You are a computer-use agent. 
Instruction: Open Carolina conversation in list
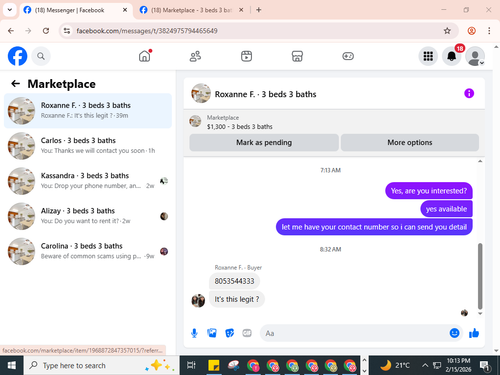click(x=88, y=251)
